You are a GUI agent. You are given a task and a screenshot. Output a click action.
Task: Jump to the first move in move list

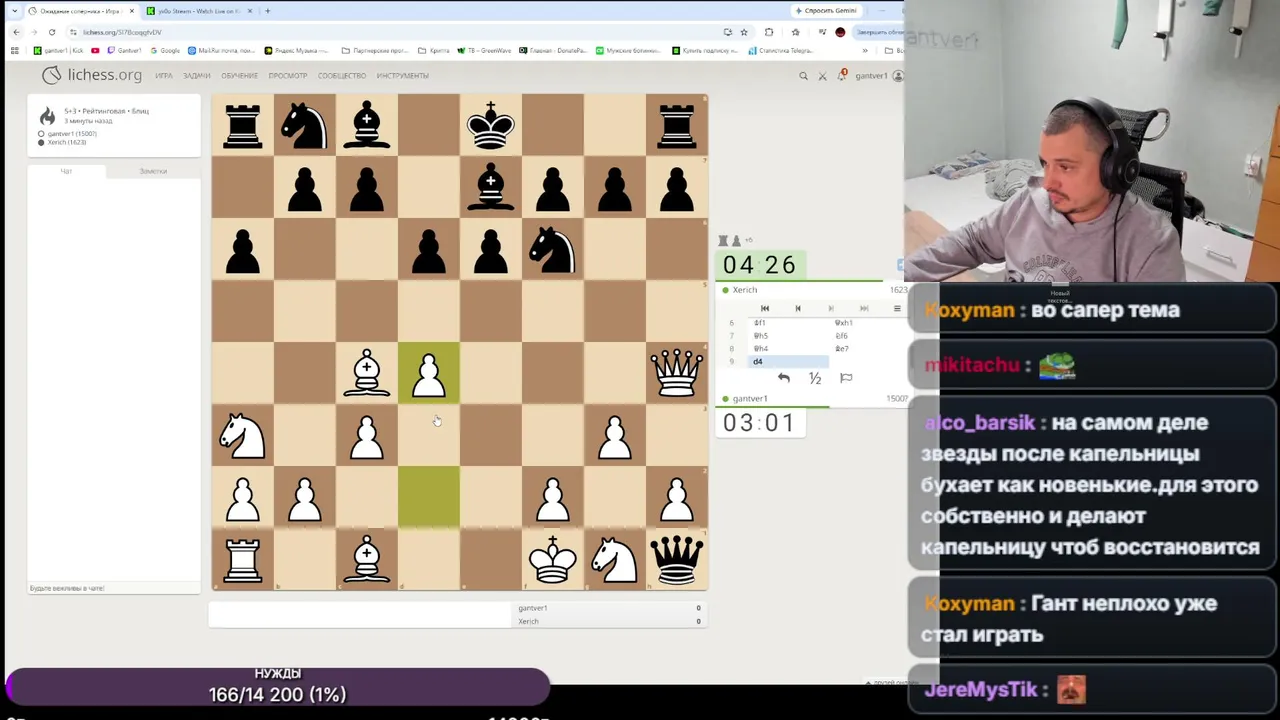pos(765,308)
